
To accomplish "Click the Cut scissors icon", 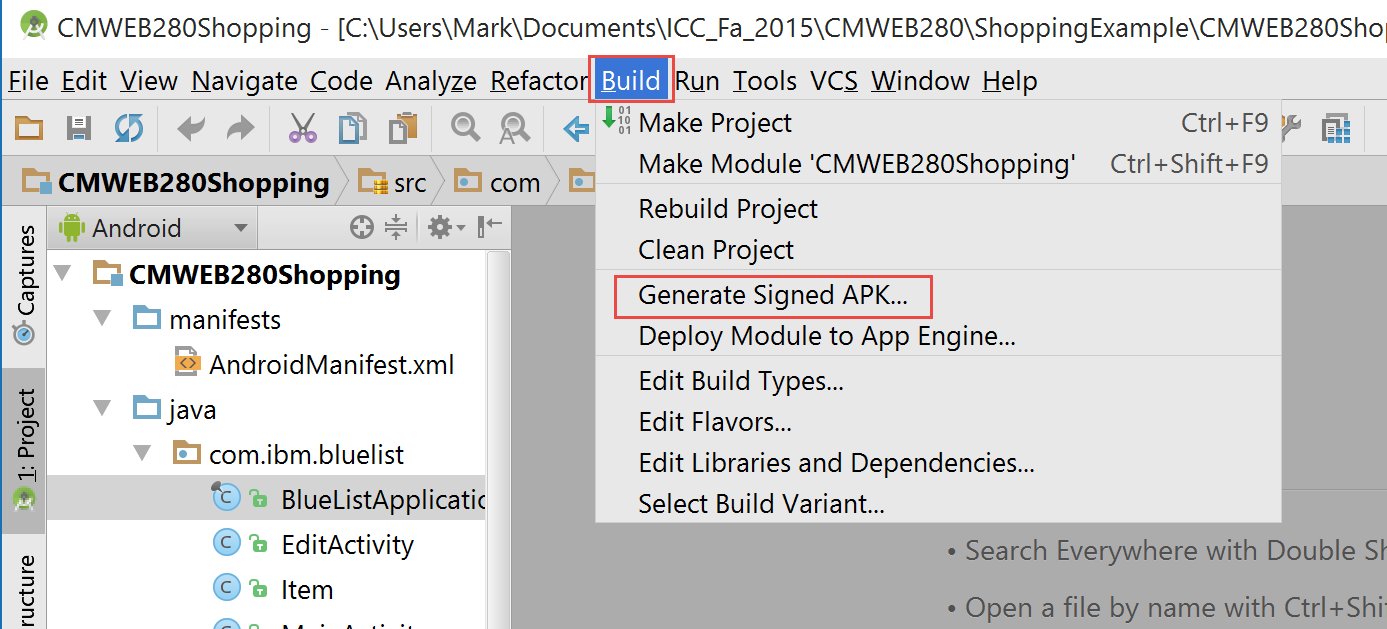I will 302,128.
